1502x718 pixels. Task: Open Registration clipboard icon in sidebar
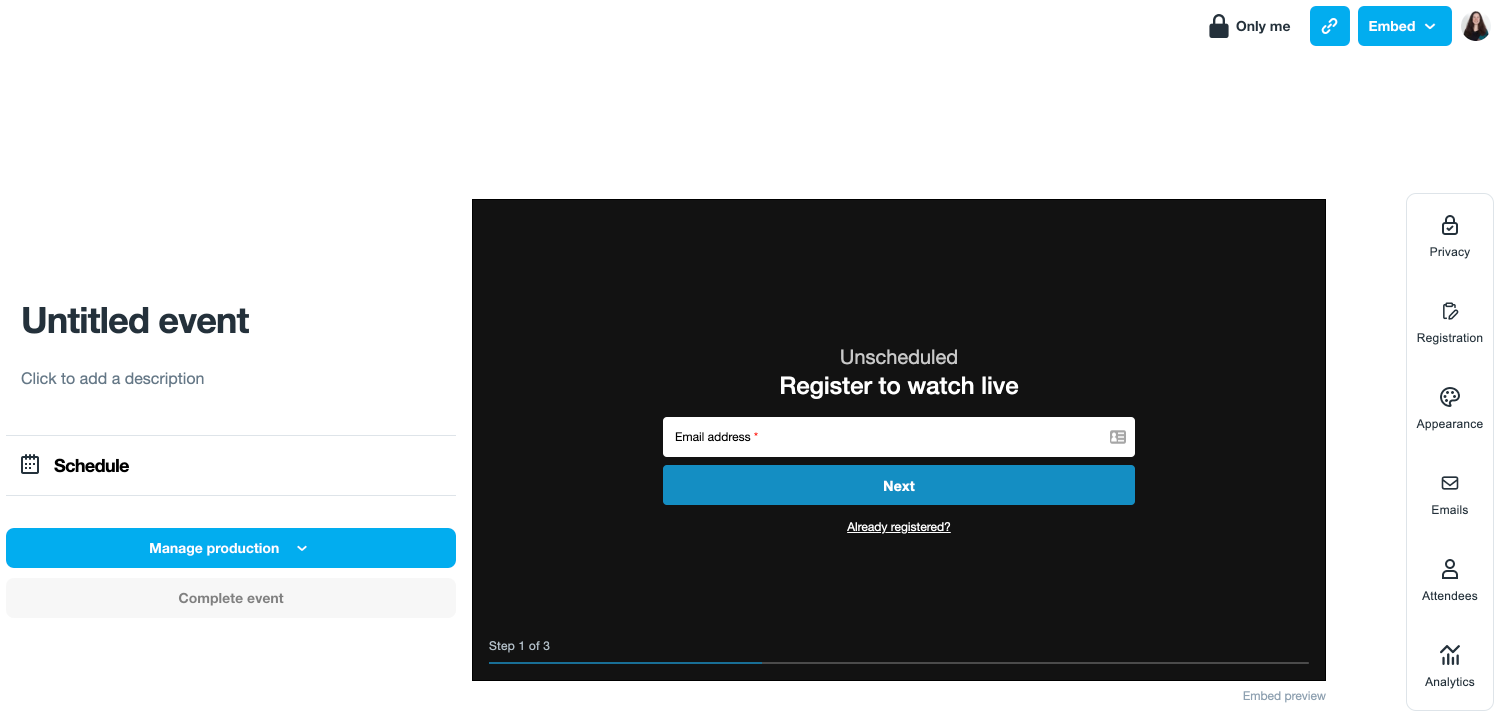tap(1449, 312)
